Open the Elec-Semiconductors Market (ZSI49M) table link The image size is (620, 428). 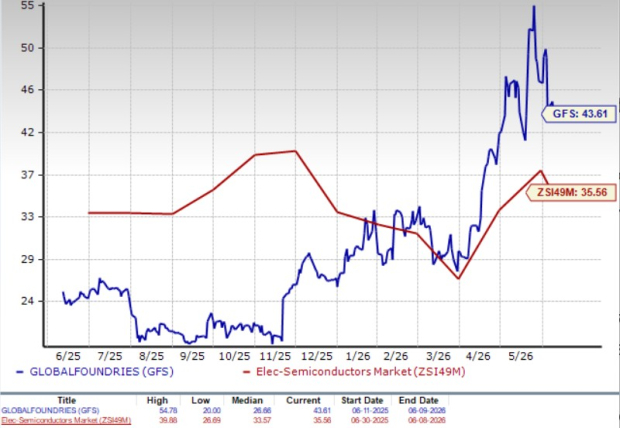click(66, 420)
